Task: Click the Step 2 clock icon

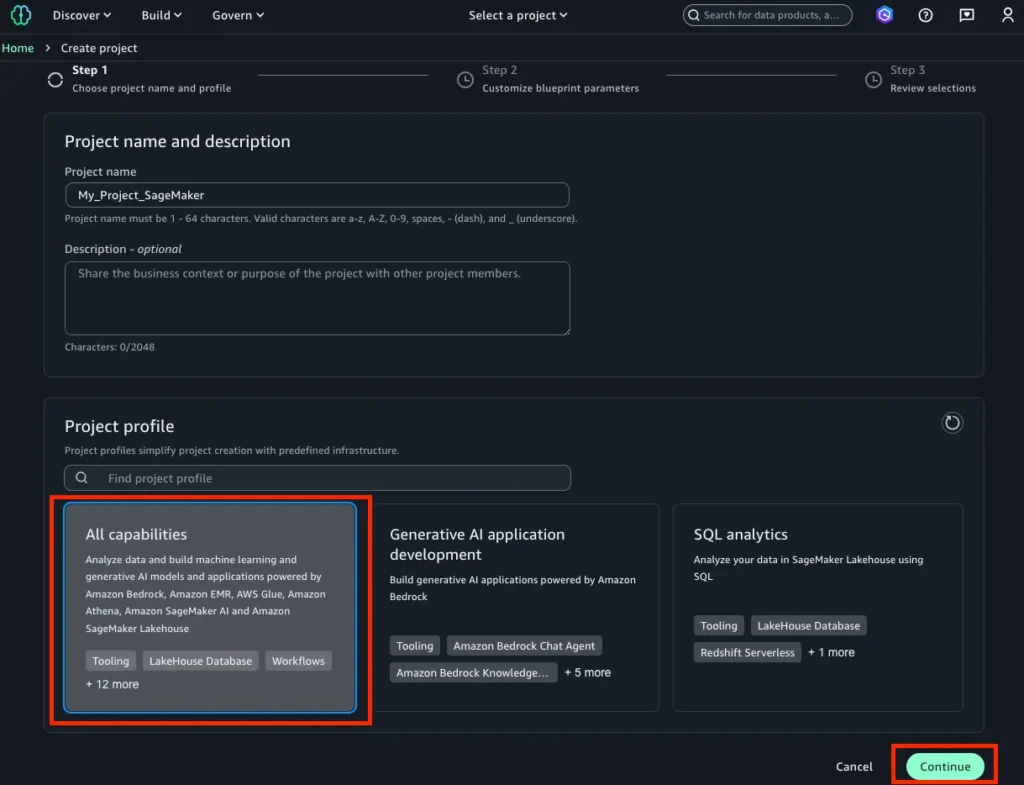Action: [x=465, y=79]
